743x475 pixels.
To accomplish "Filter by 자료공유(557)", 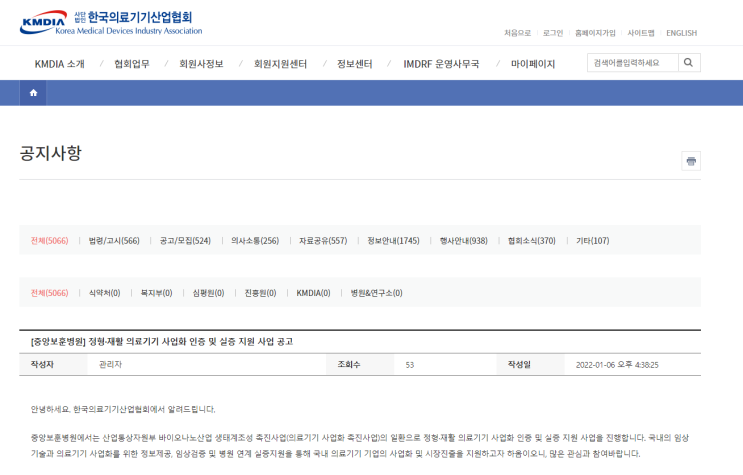I will point(323,241).
